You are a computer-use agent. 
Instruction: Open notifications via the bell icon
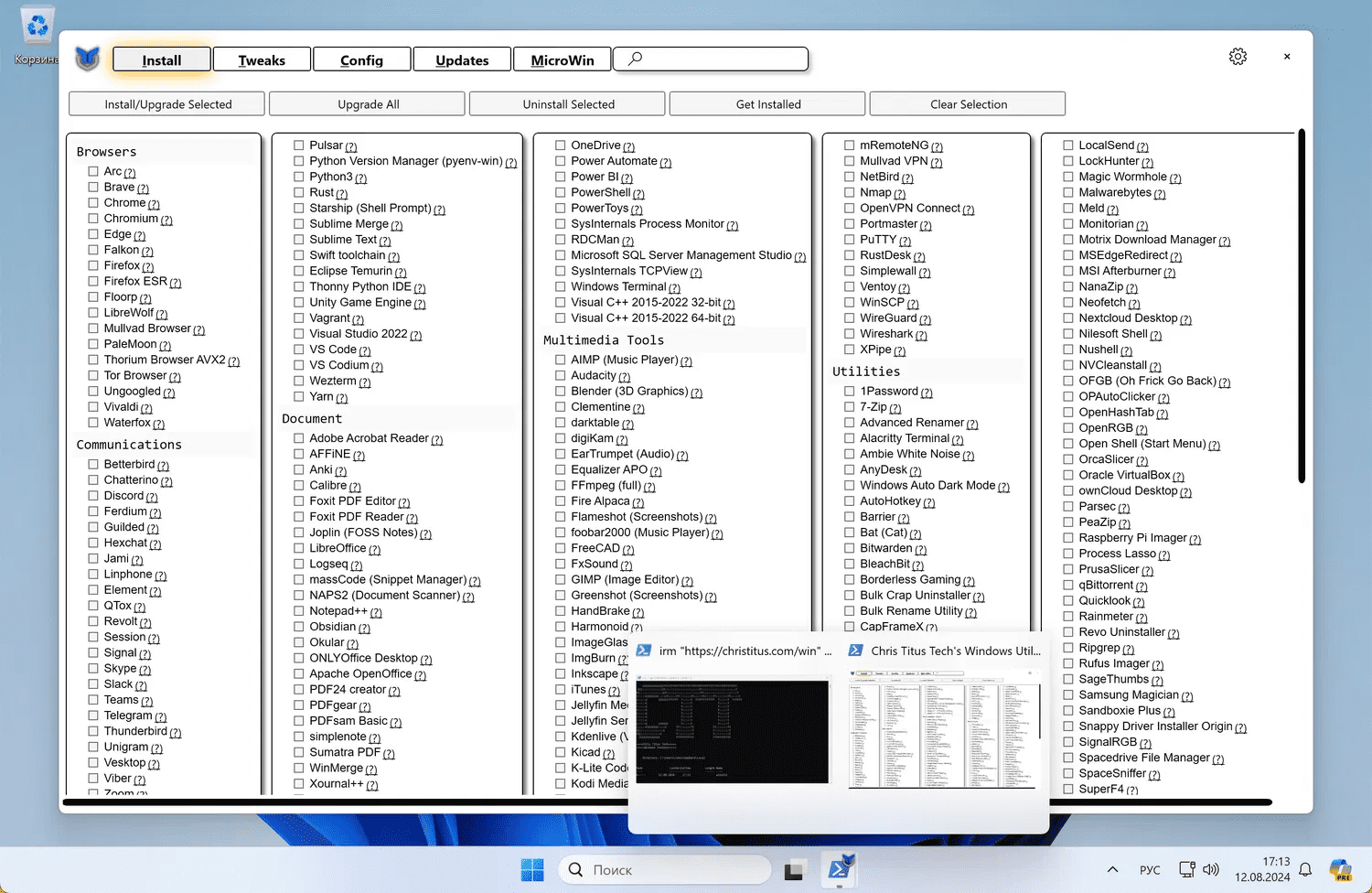pyautogui.click(x=1305, y=870)
